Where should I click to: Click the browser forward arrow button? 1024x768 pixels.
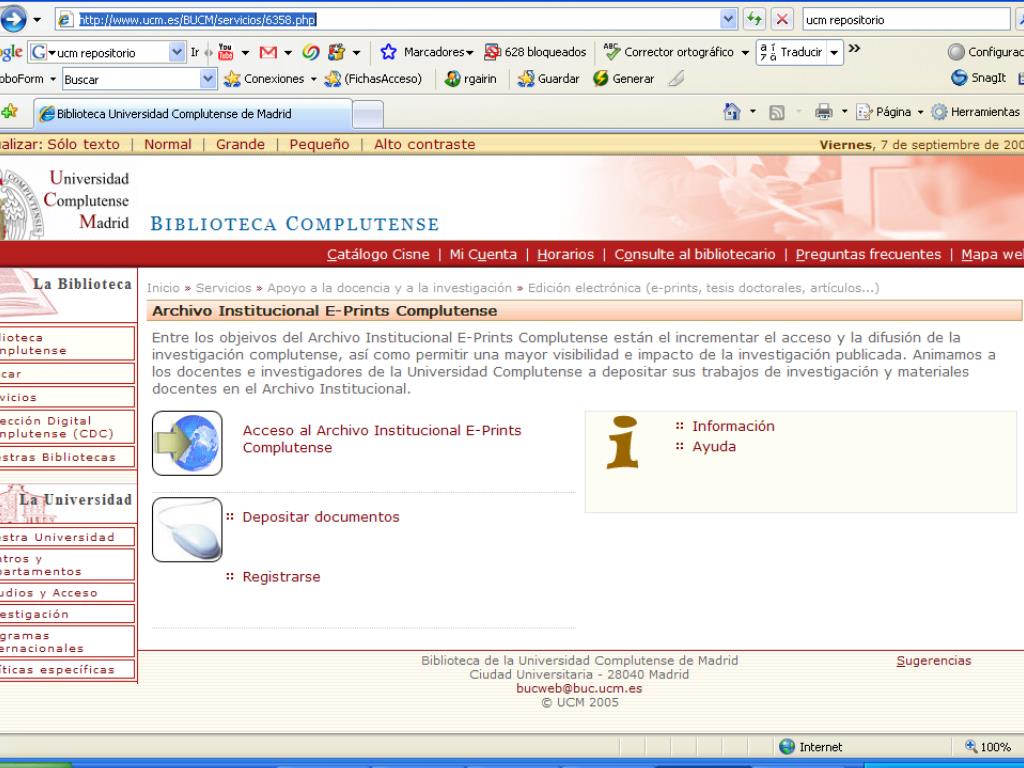(x=13, y=19)
